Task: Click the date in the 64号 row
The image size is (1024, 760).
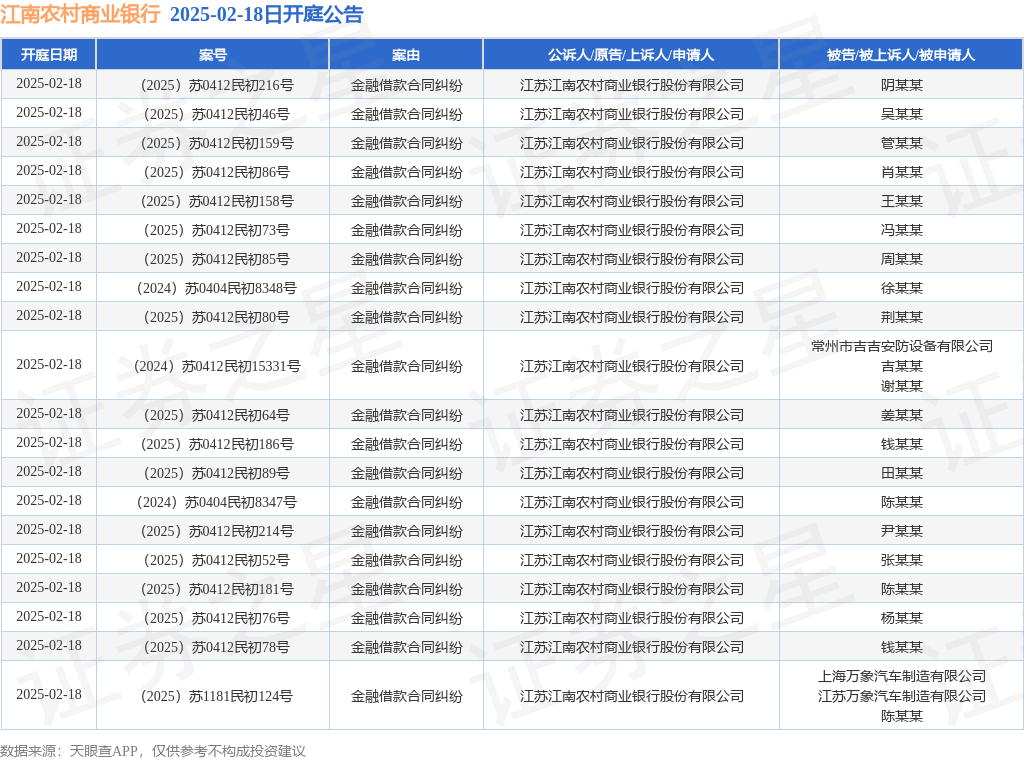Action: [49, 413]
